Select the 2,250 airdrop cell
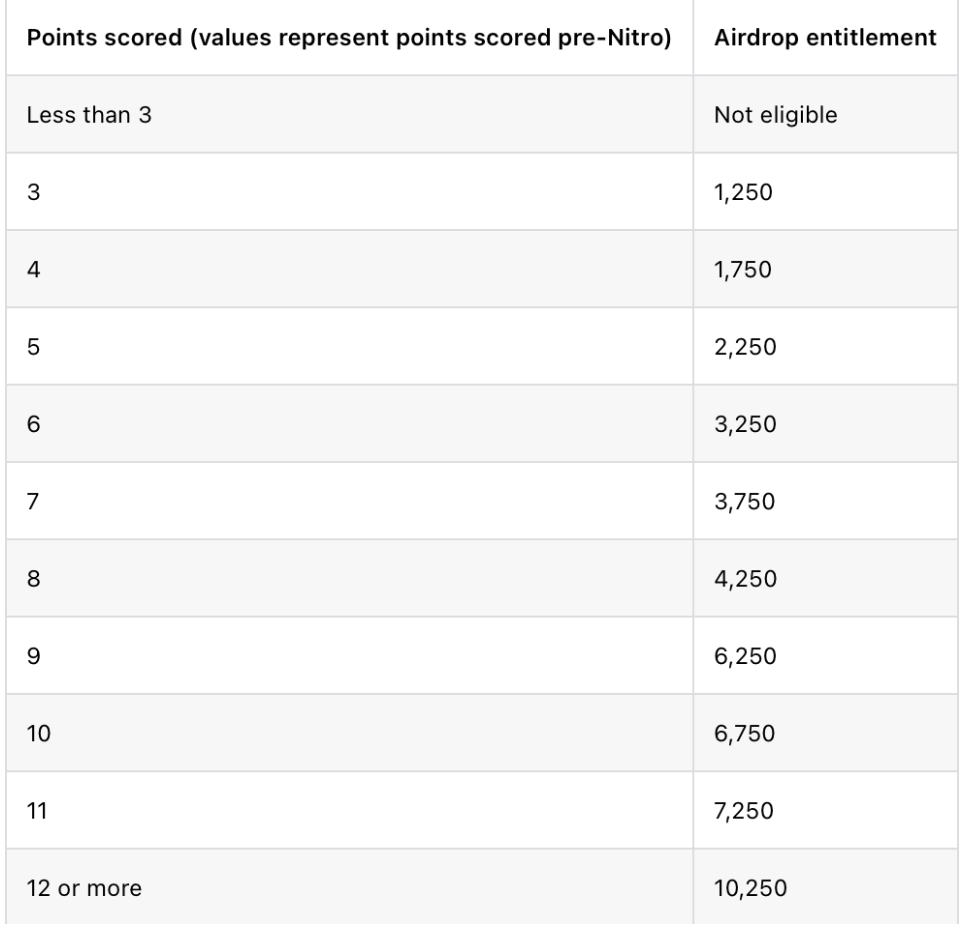The width and height of the screenshot is (962, 928). pos(746,347)
